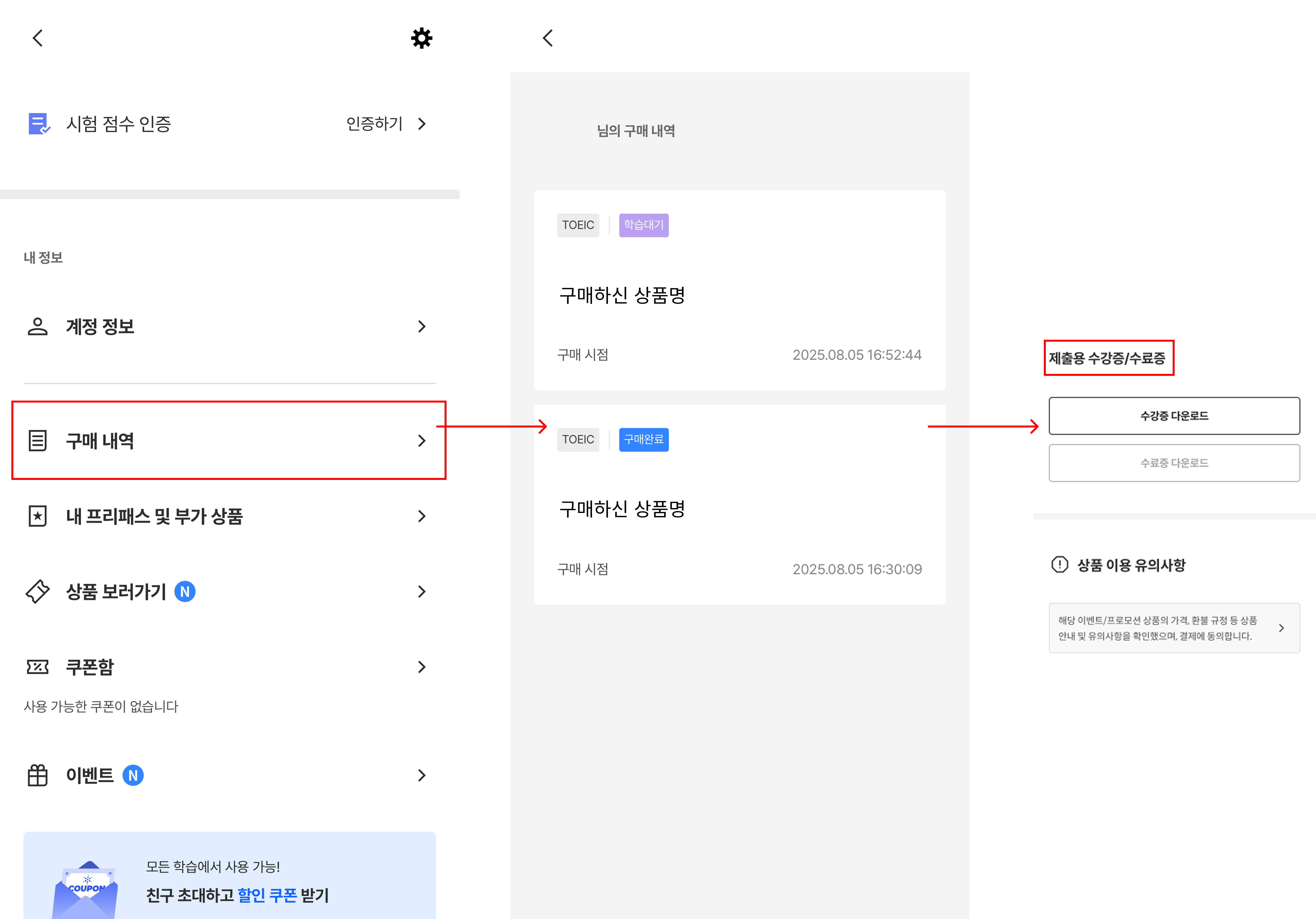Expand the 쿠폰함 chevron
Viewport: 1316px width, 919px height.
422,667
